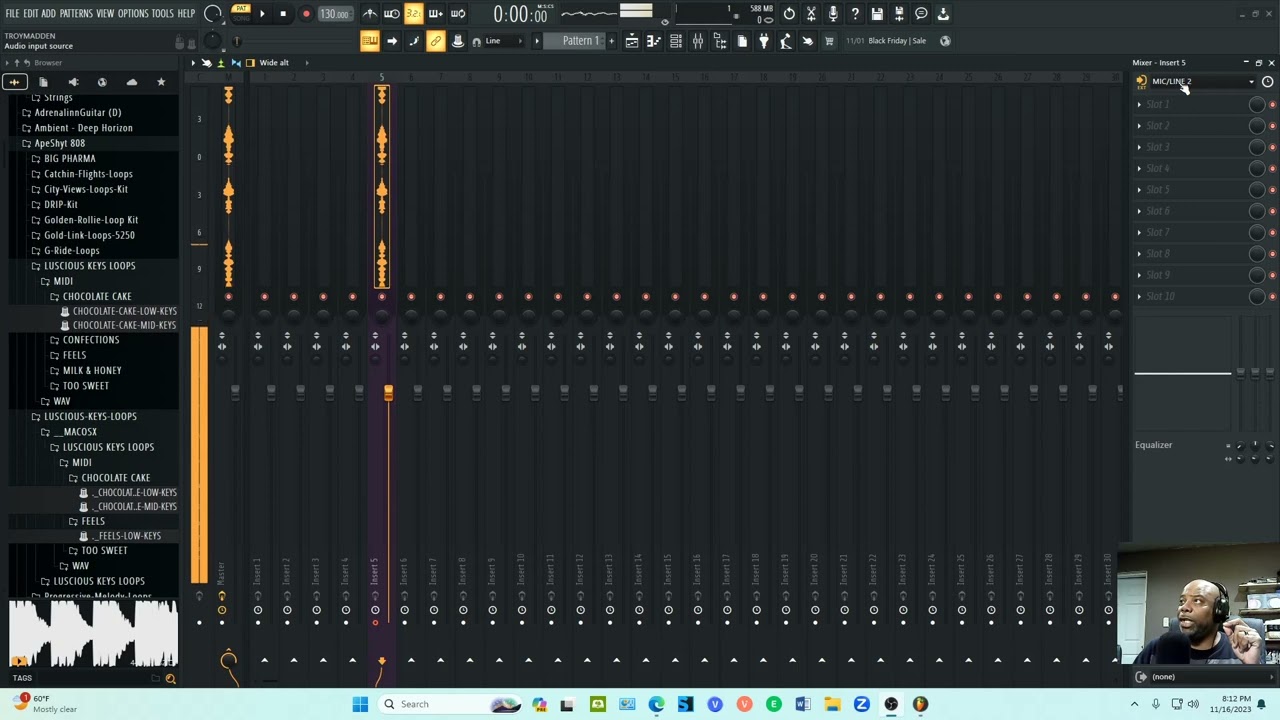Click the one-click audio recording microphone icon
The height and width of the screenshot is (720, 1280).
(833, 14)
